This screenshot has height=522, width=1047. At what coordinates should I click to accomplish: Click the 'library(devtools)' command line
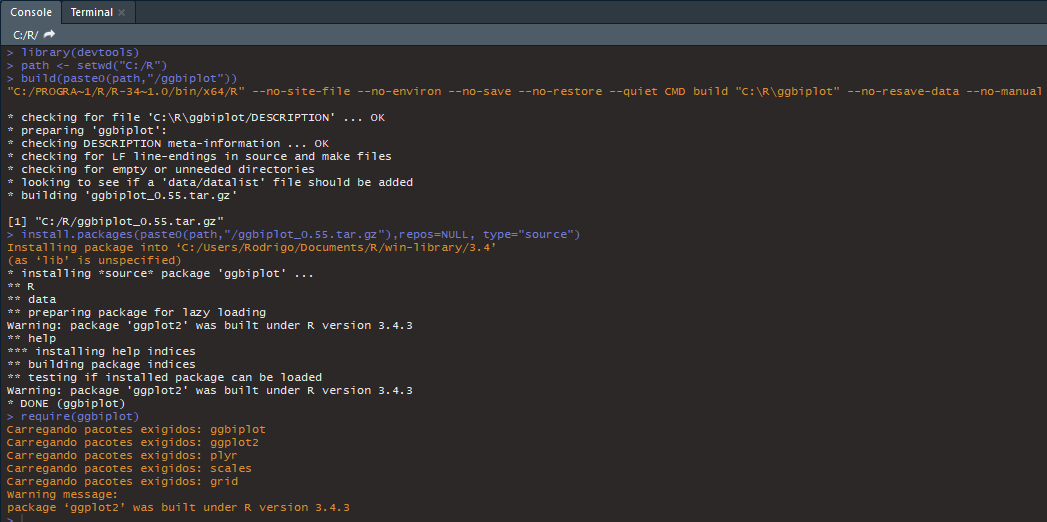click(73, 52)
